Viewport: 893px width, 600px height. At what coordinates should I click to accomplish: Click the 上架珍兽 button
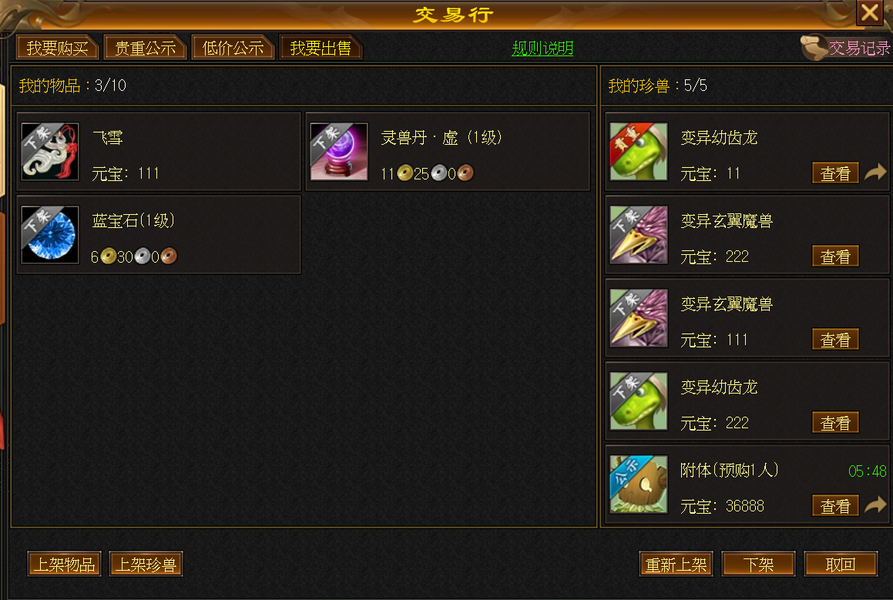click(x=146, y=564)
